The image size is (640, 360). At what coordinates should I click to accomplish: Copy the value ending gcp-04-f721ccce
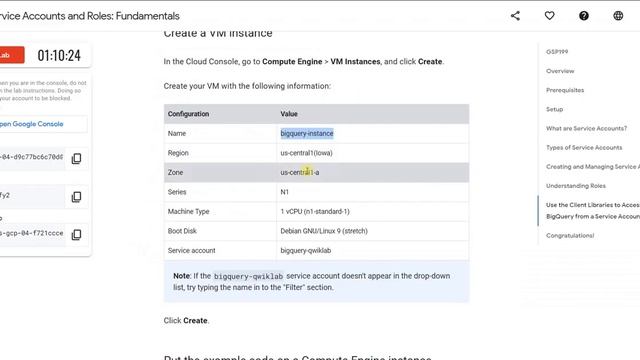pos(76,235)
